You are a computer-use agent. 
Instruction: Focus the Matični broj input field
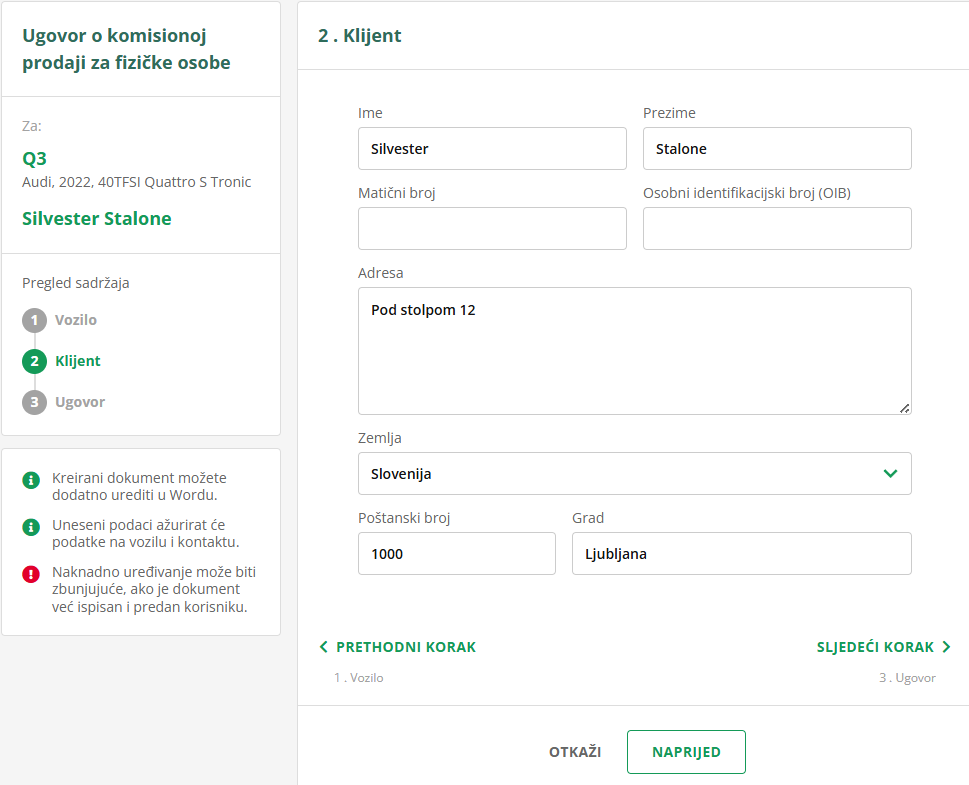492,228
